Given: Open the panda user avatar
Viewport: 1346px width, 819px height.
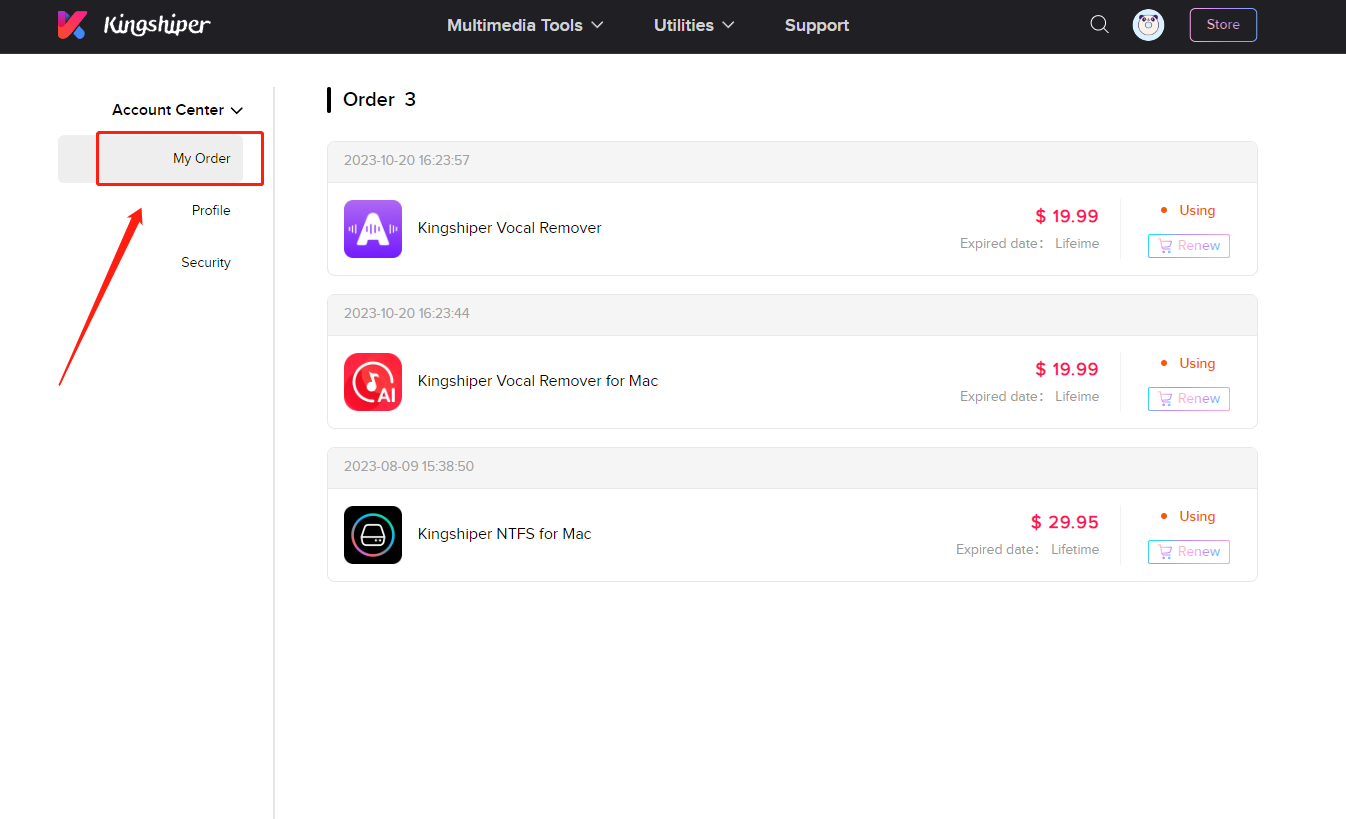Looking at the screenshot, I should (x=1148, y=25).
